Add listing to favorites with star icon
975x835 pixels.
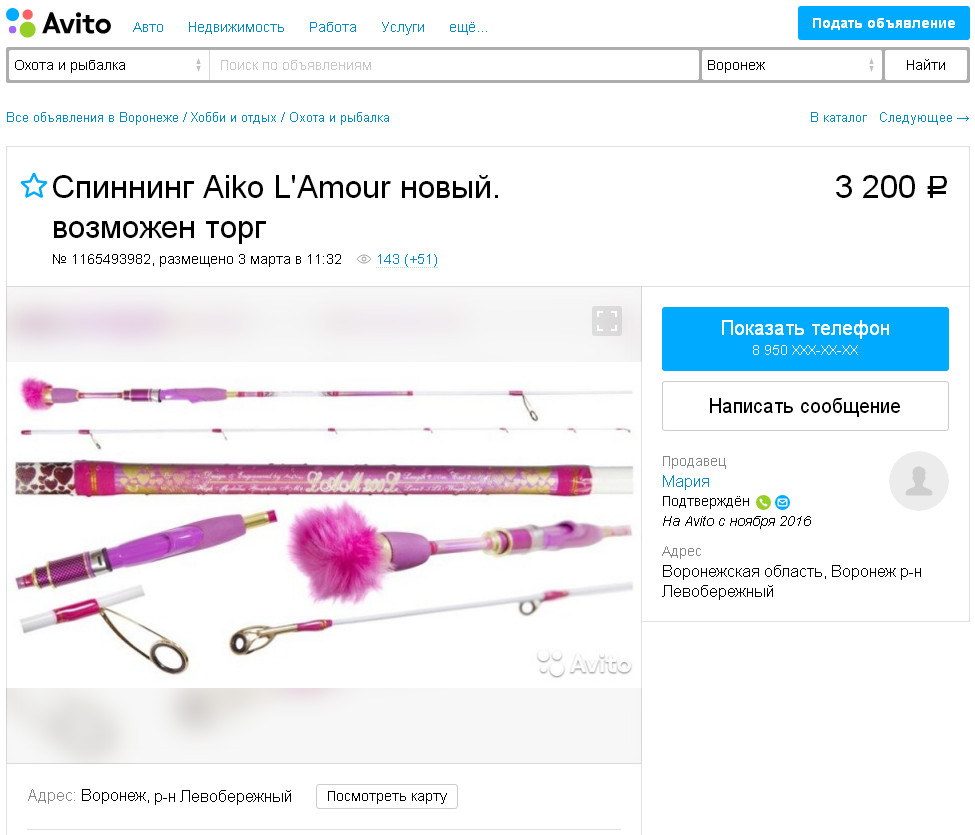tap(34, 186)
